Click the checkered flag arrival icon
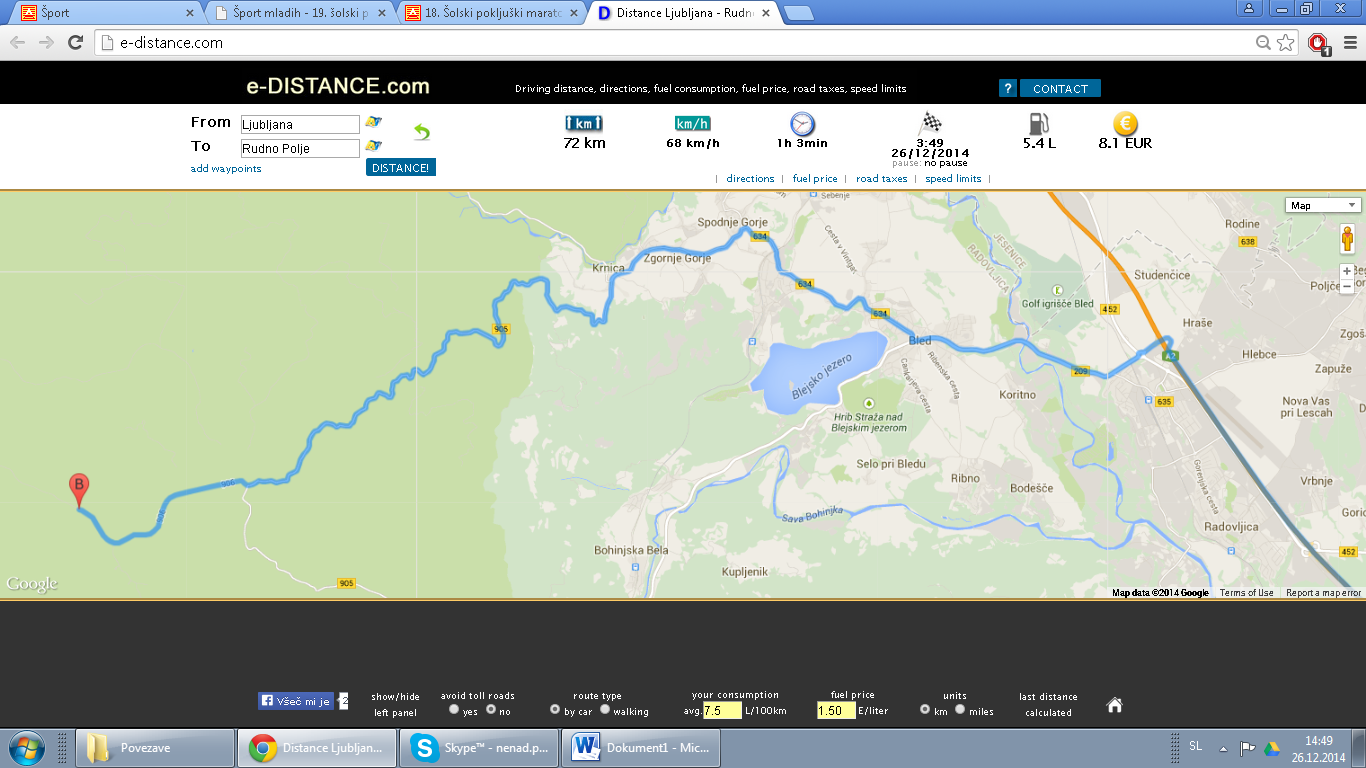Viewport: 1366px width, 768px height. [930, 123]
